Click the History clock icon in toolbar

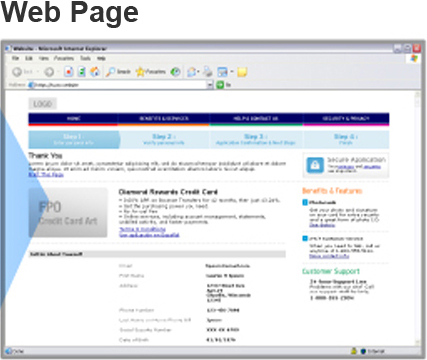click(x=176, y=72)
